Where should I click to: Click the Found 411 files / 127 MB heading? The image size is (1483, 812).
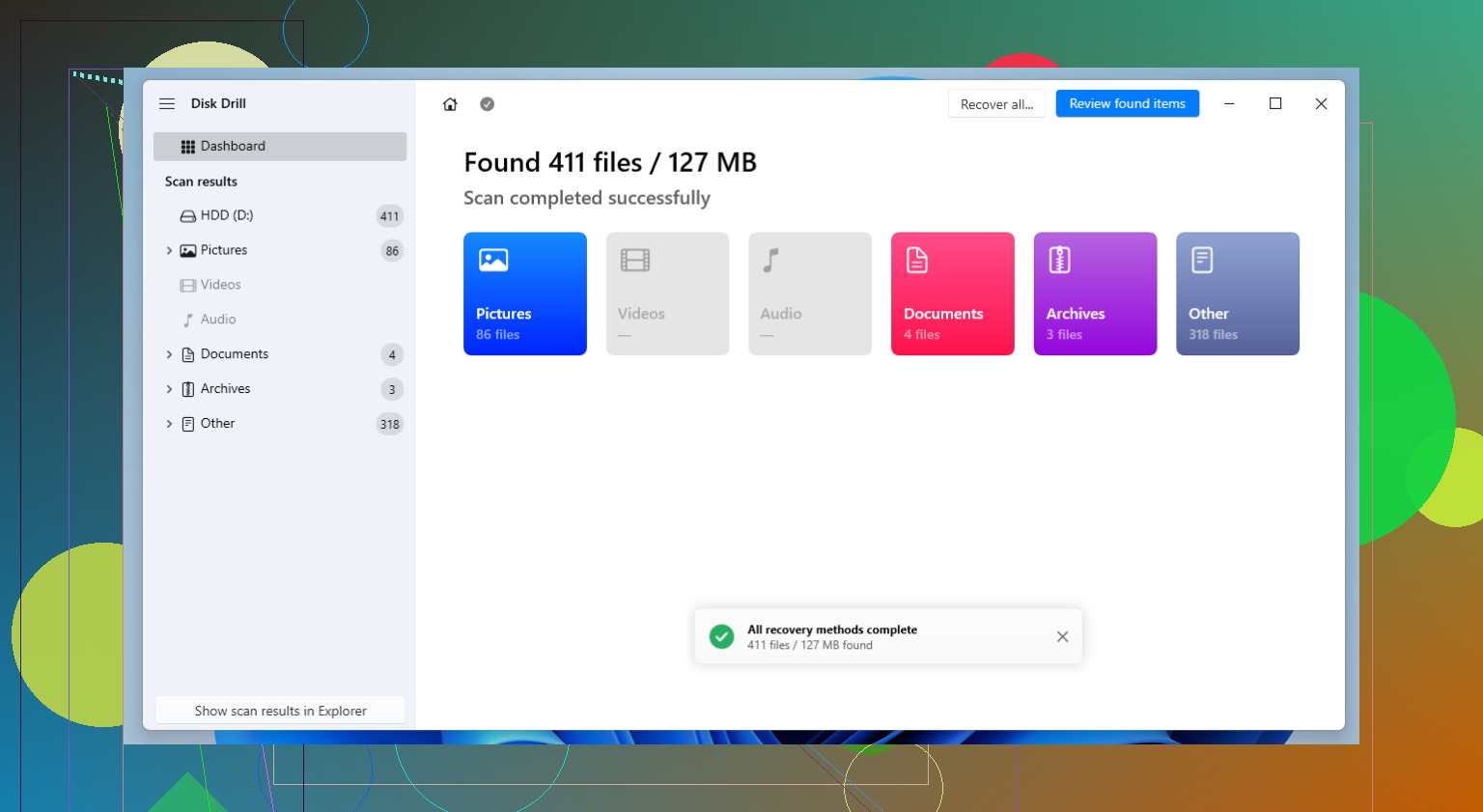[610, 162]
